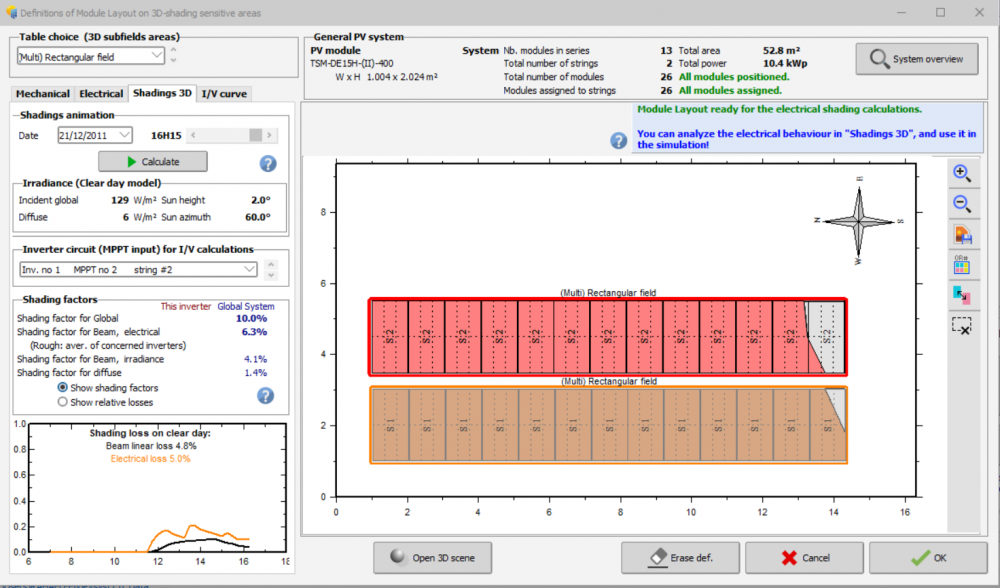Click the swap/resize rectangles icon
The width and height of the screenshot is (1000, 588).
962,295
